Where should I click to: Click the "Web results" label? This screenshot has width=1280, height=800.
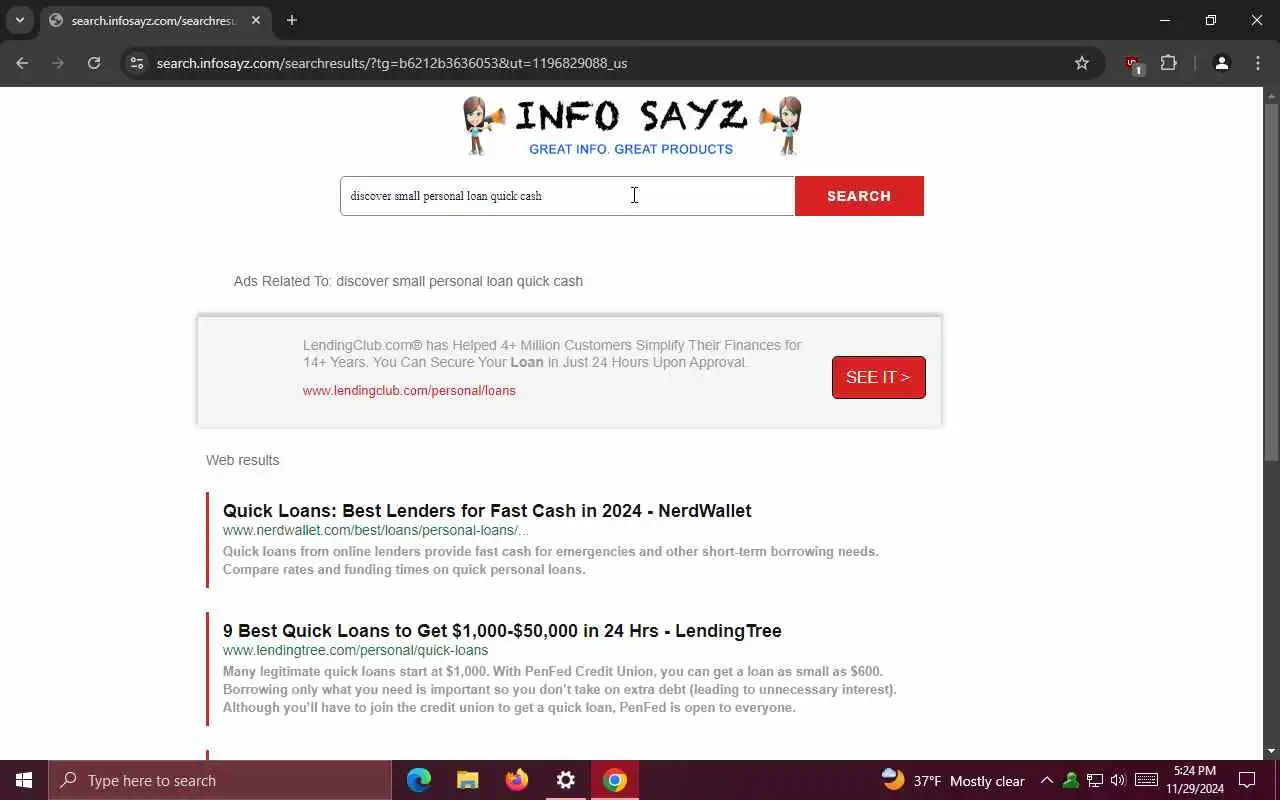pos(242,460)
